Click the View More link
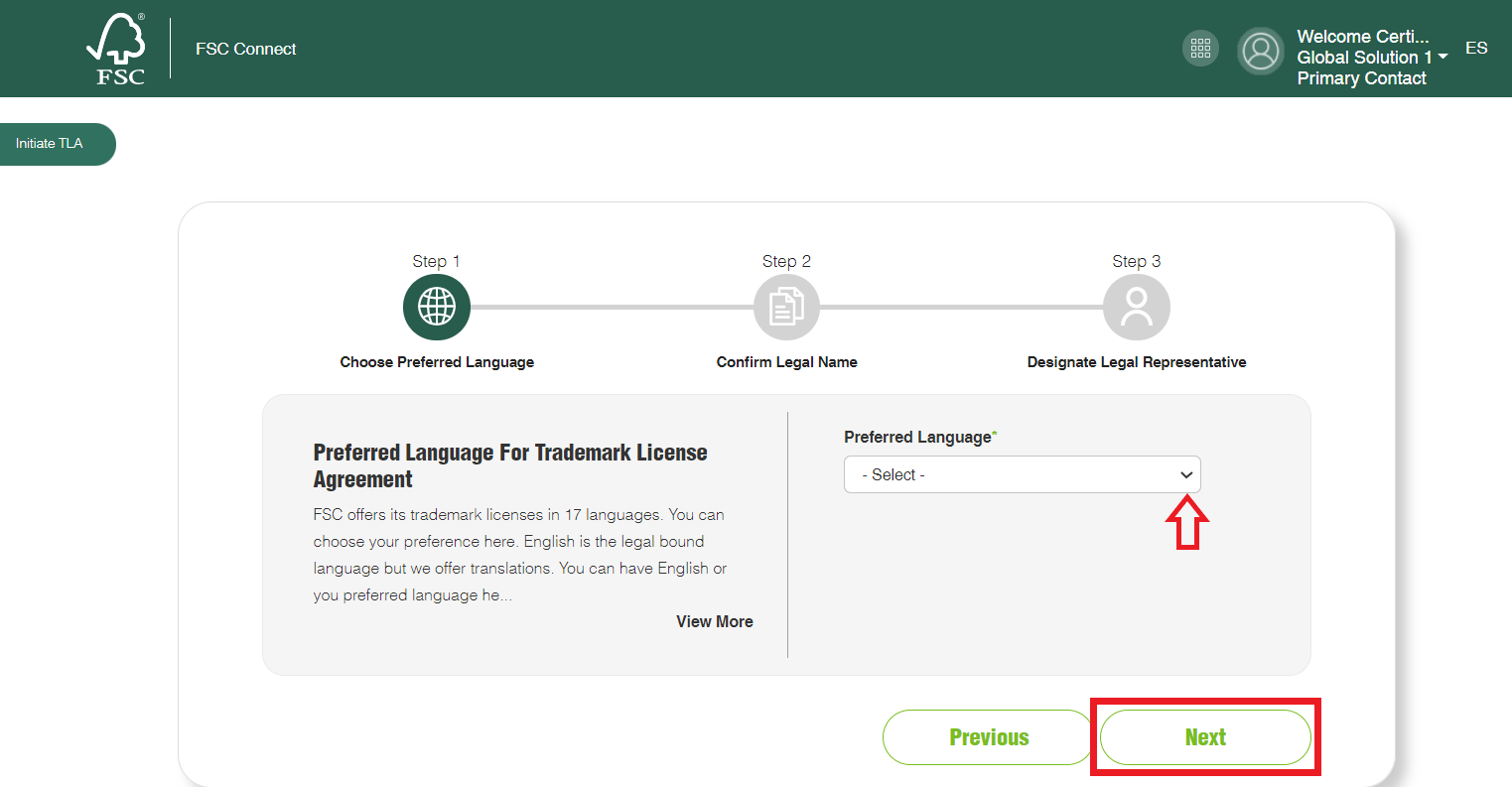 715,621
